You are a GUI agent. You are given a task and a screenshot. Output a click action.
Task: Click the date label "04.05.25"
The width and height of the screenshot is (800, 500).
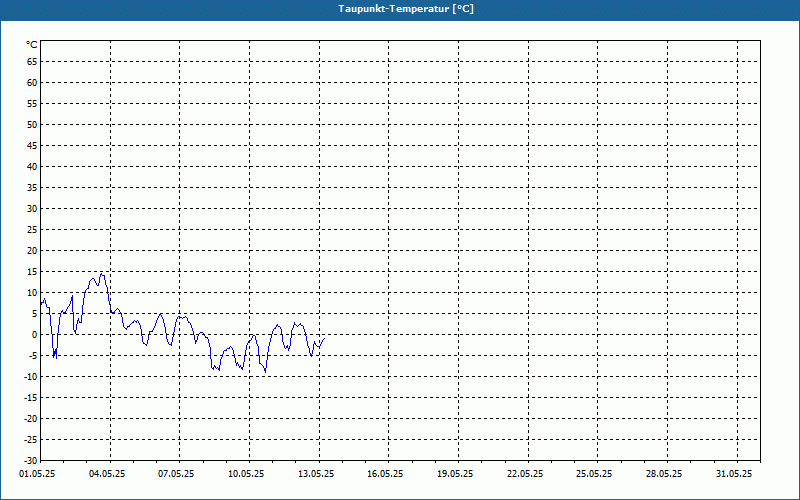(107, 474)
